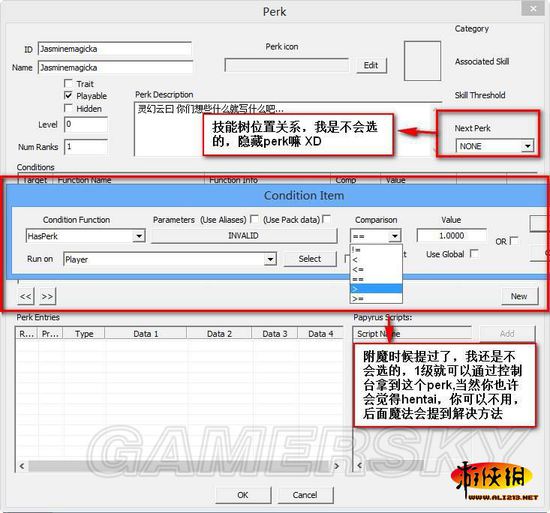
Task: Click the Data 4 column header
Action: coord(321,333)
